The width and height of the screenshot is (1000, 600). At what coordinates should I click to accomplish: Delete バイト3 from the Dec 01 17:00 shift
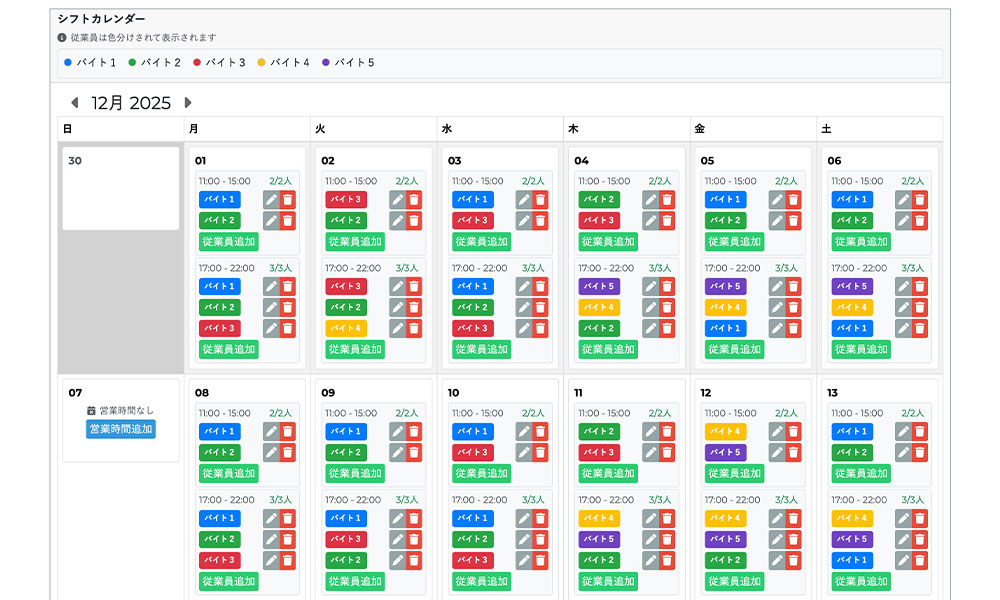tap(288, 328)
